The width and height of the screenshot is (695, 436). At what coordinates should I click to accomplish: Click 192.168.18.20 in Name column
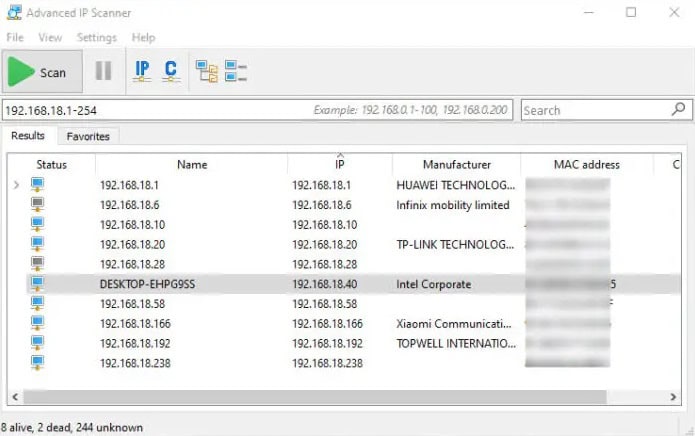click(132, 245)
